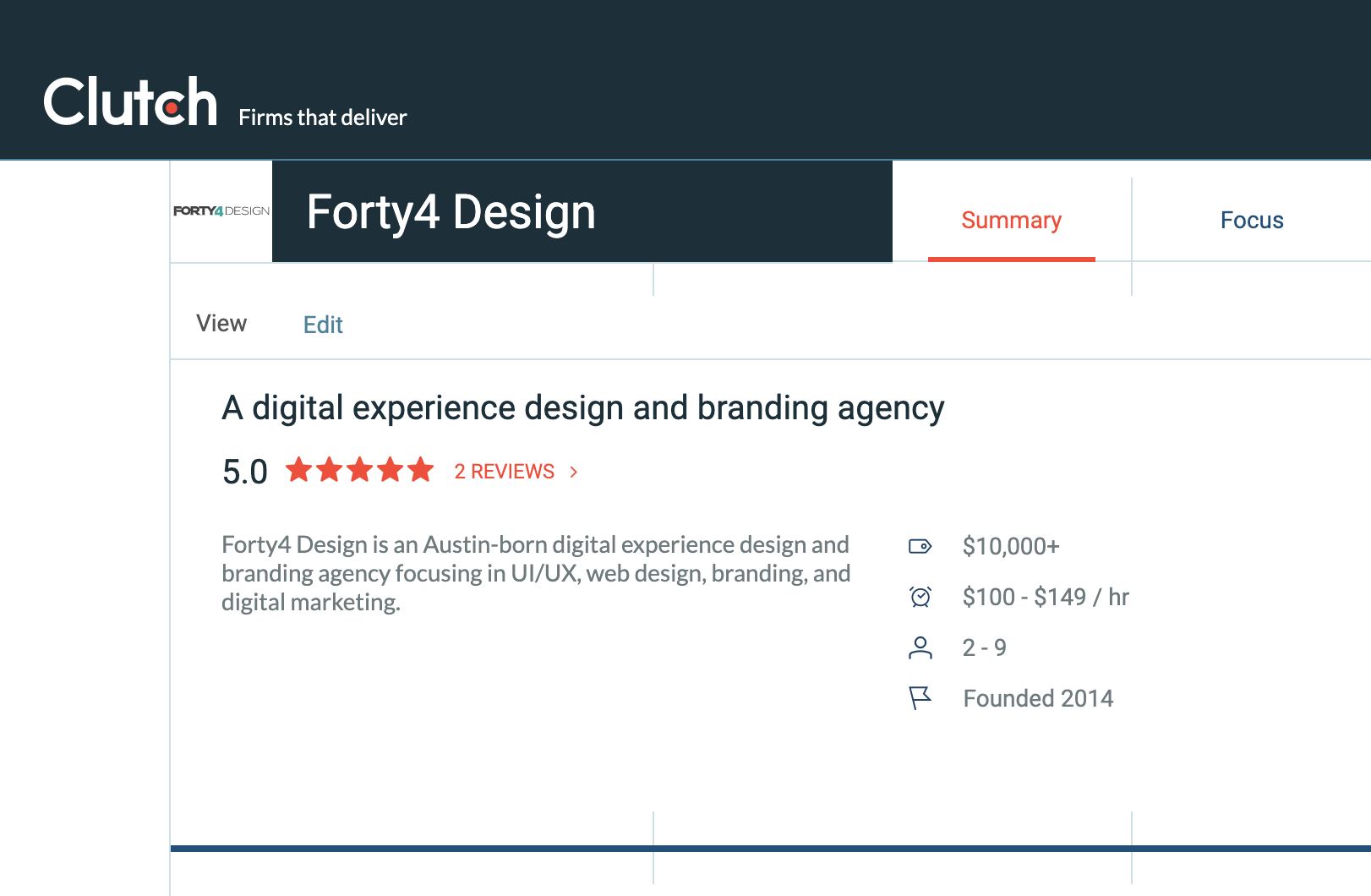Click the five-star rating icons

click(x=360, y=469)
